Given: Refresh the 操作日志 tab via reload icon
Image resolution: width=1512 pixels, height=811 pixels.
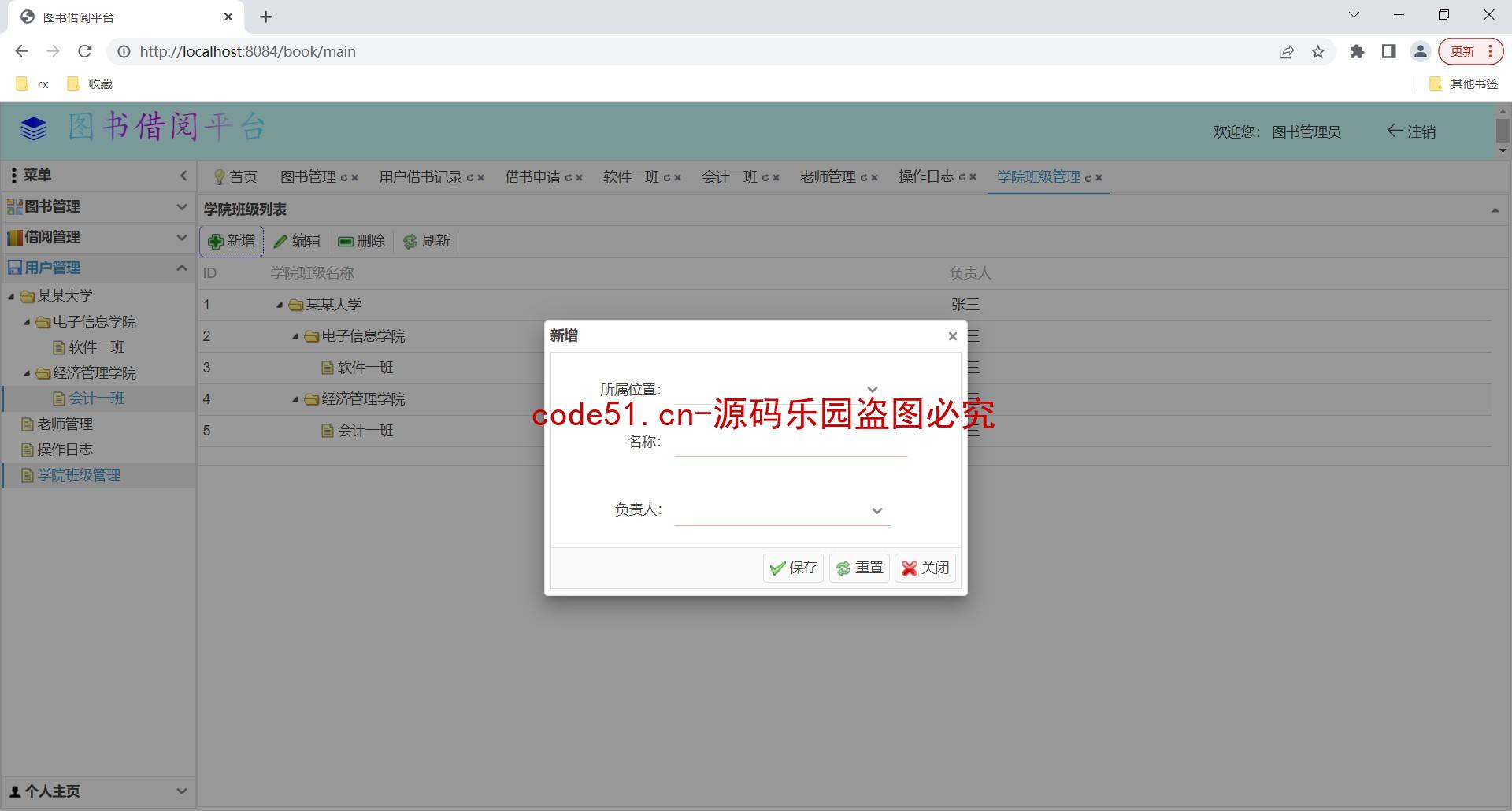Looking at the screenshot, I should click(962, 178).
